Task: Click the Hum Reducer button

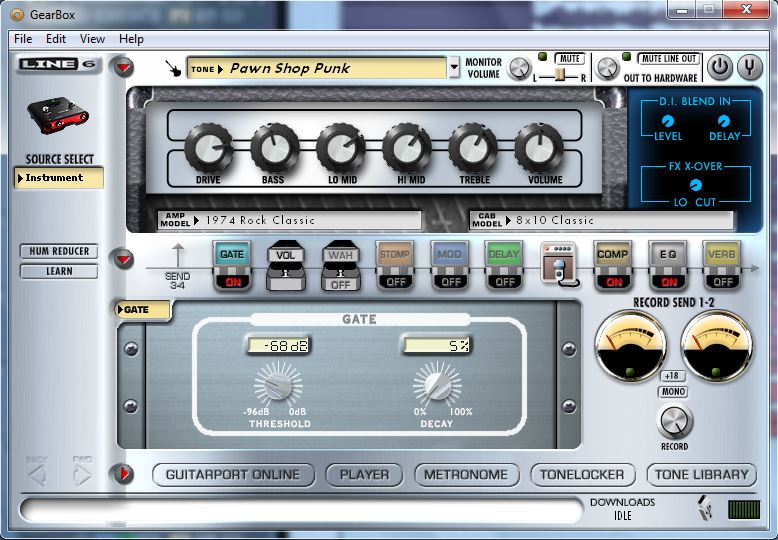Action: pos(59,252)
